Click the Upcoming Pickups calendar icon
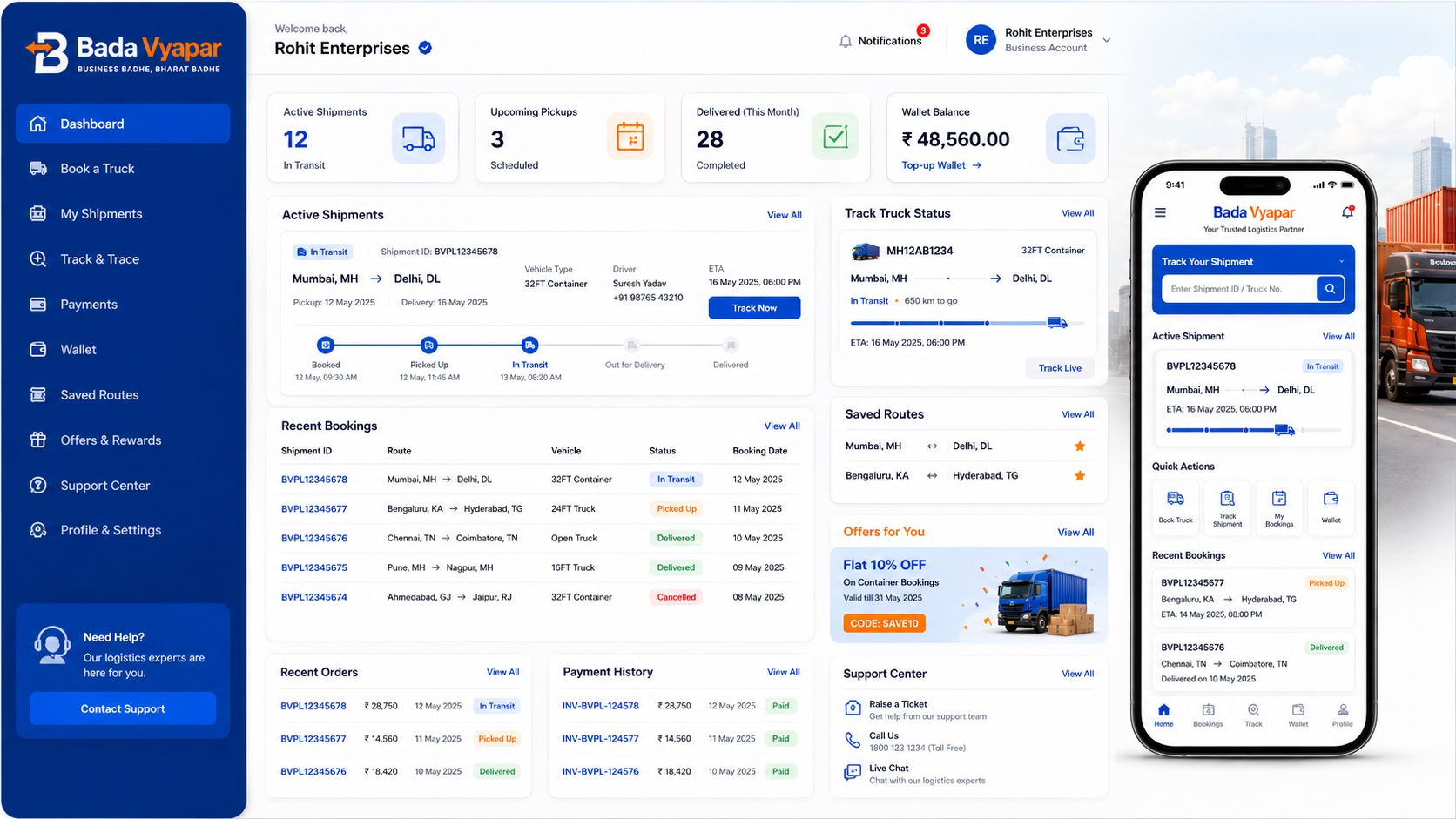Viewport: 1456px width, 819px height. click(630, 138)
